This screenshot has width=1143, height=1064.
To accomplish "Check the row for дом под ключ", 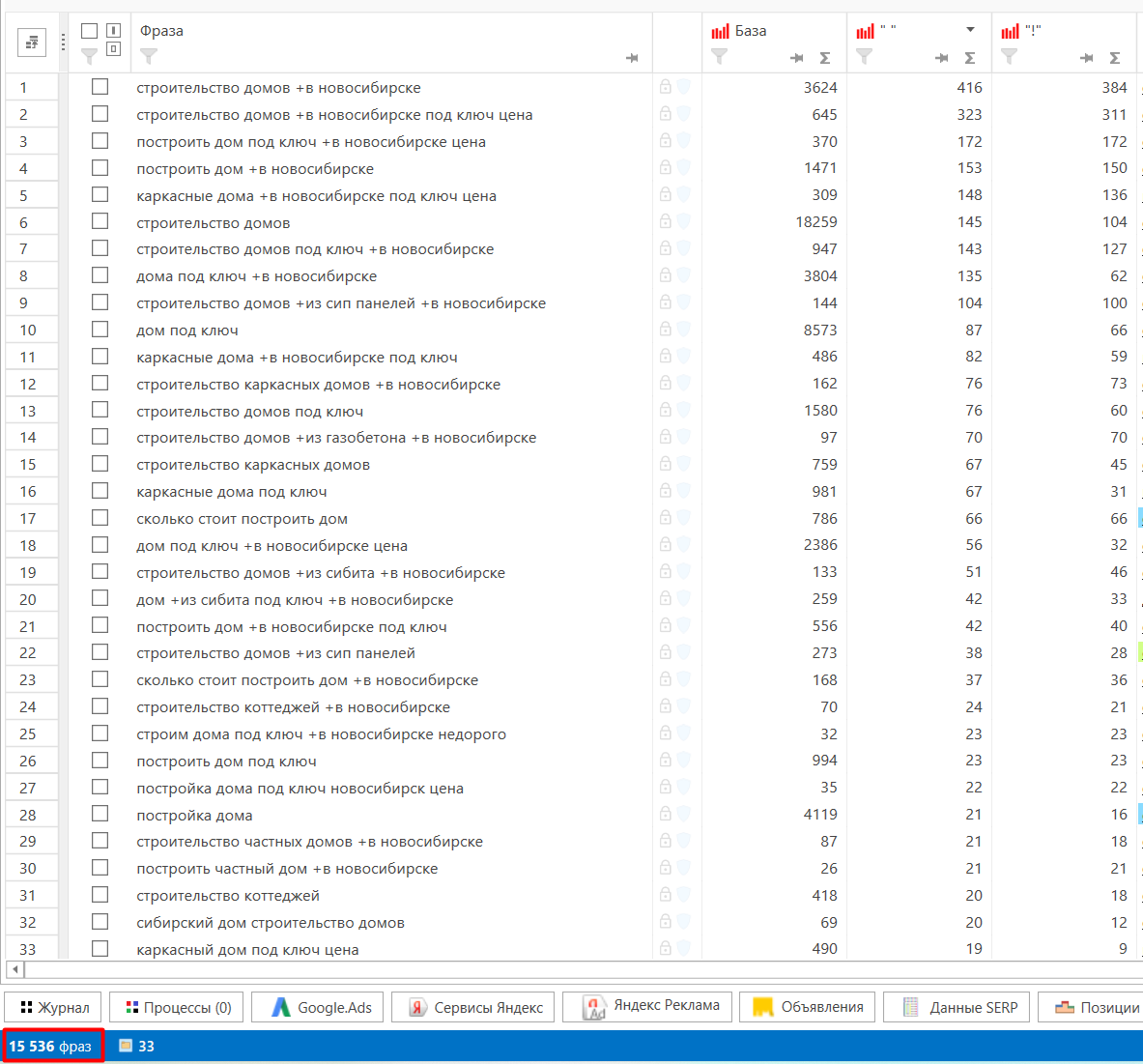I will (x=100, y=330).
